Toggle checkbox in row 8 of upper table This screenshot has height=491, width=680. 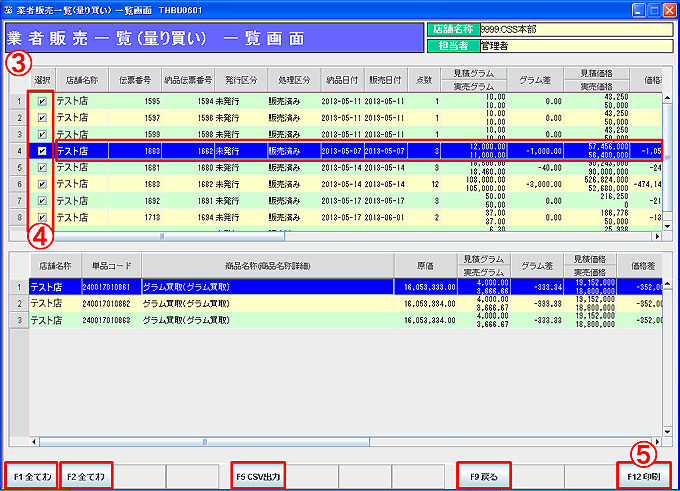coord(42,217)
